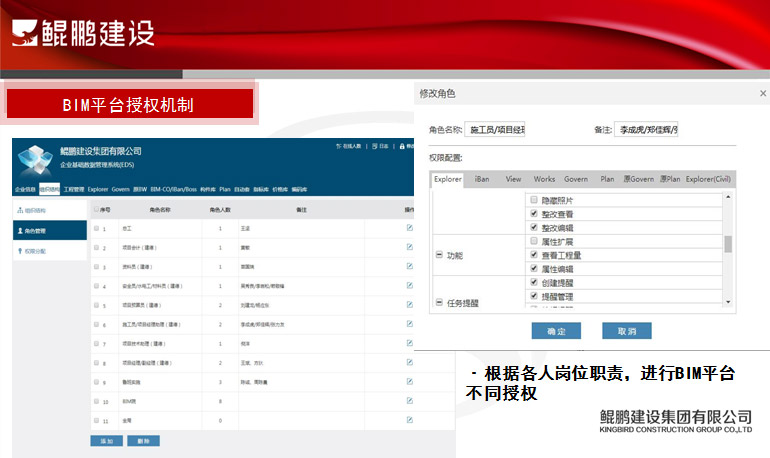Tick checkbox for role row 10
The height and width of the screenshot is (458, 770).
click(x=96, y=401)
